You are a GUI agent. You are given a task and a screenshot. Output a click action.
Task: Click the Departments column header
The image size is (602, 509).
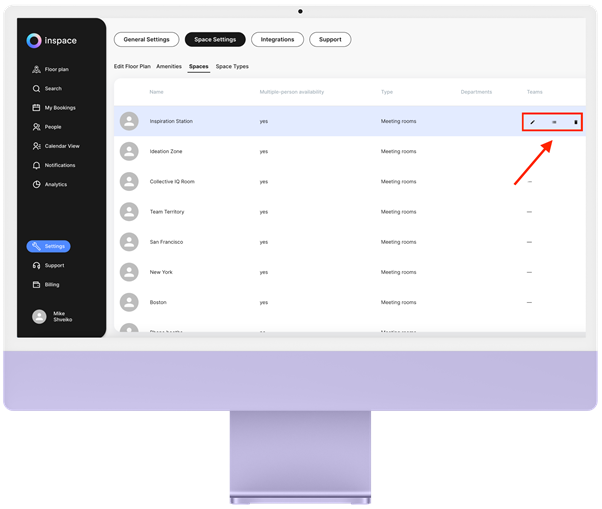click(x=476, y=92)
